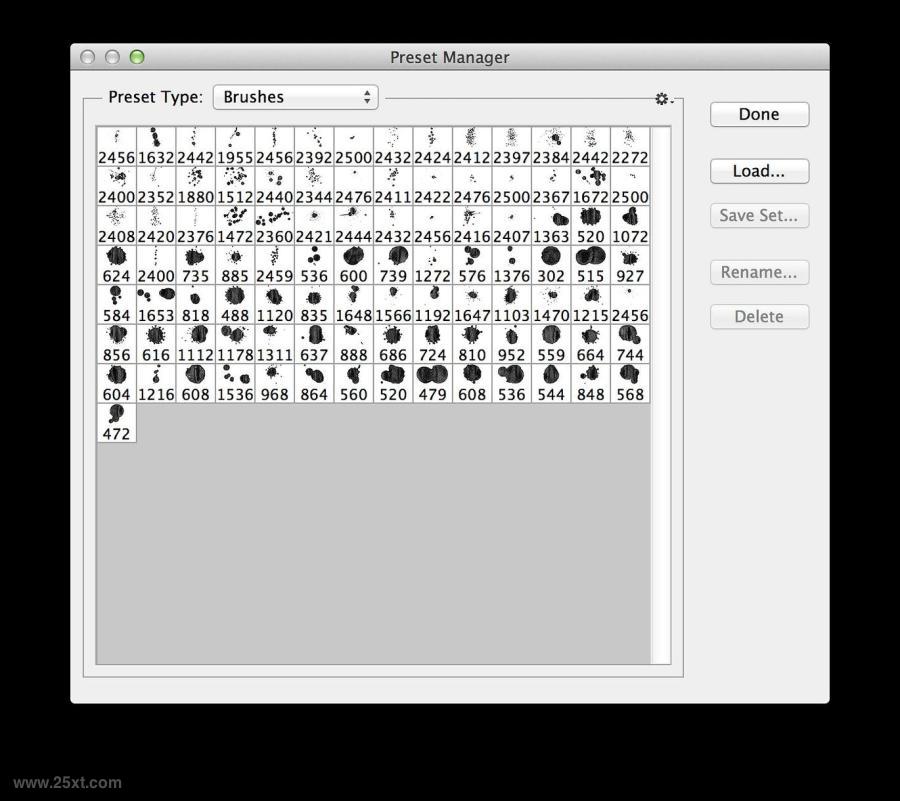Select the brush preset labeled 2412
The height and width of the screenshot is (801, 900).
[472, 147]
